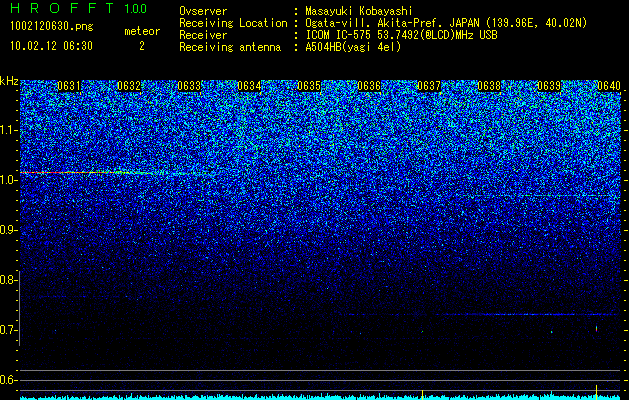Click the 0631 time marker
The image size is (629, 400).
pyautogui.click(x=69, y=86)
